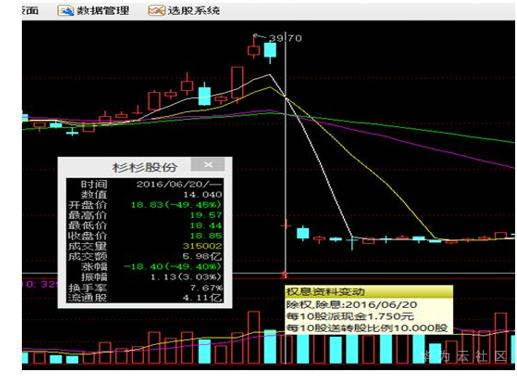Viewport: 517px width, 378px height.
Task: Click the 成交量 315002 value
Action: 202,246
